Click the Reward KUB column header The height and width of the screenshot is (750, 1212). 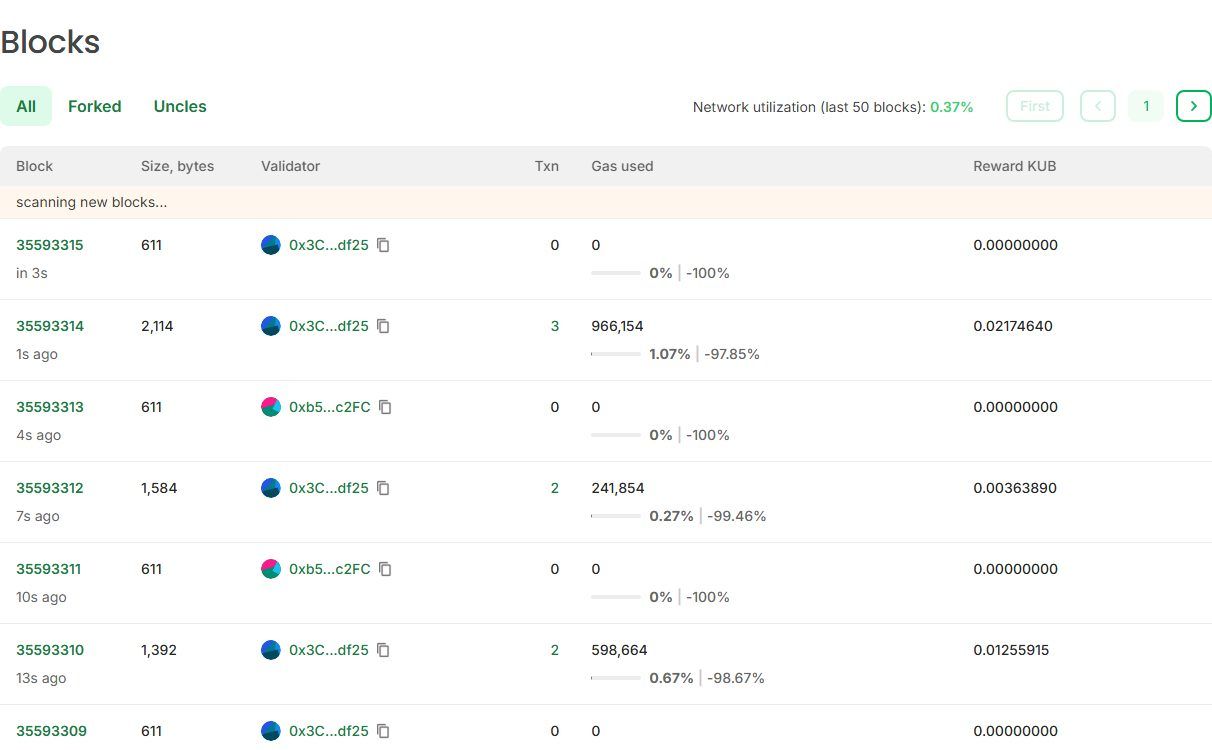(x=1015, y=166)
